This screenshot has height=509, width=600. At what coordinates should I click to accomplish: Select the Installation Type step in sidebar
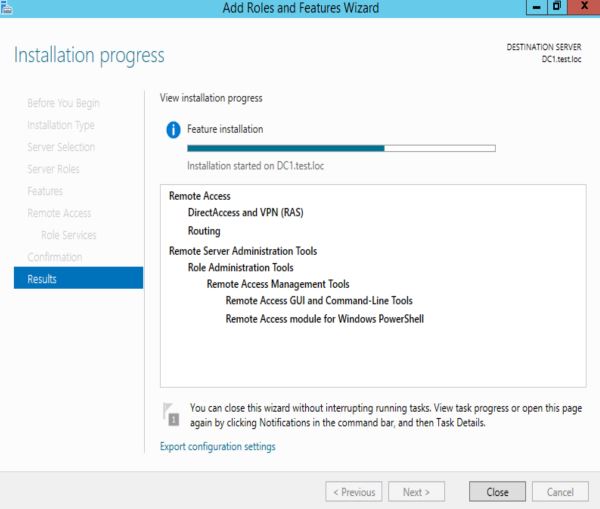click(x=61, y=125)
